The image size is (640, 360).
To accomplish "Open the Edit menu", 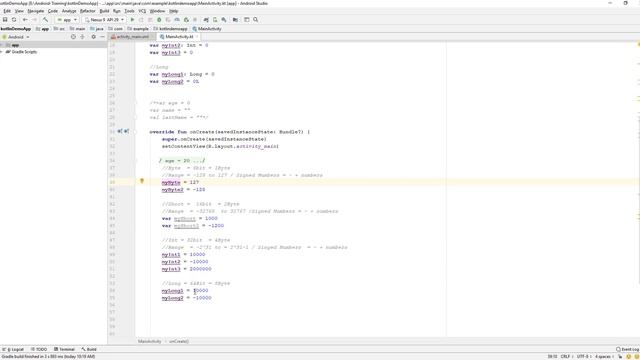I will [7, 11].
